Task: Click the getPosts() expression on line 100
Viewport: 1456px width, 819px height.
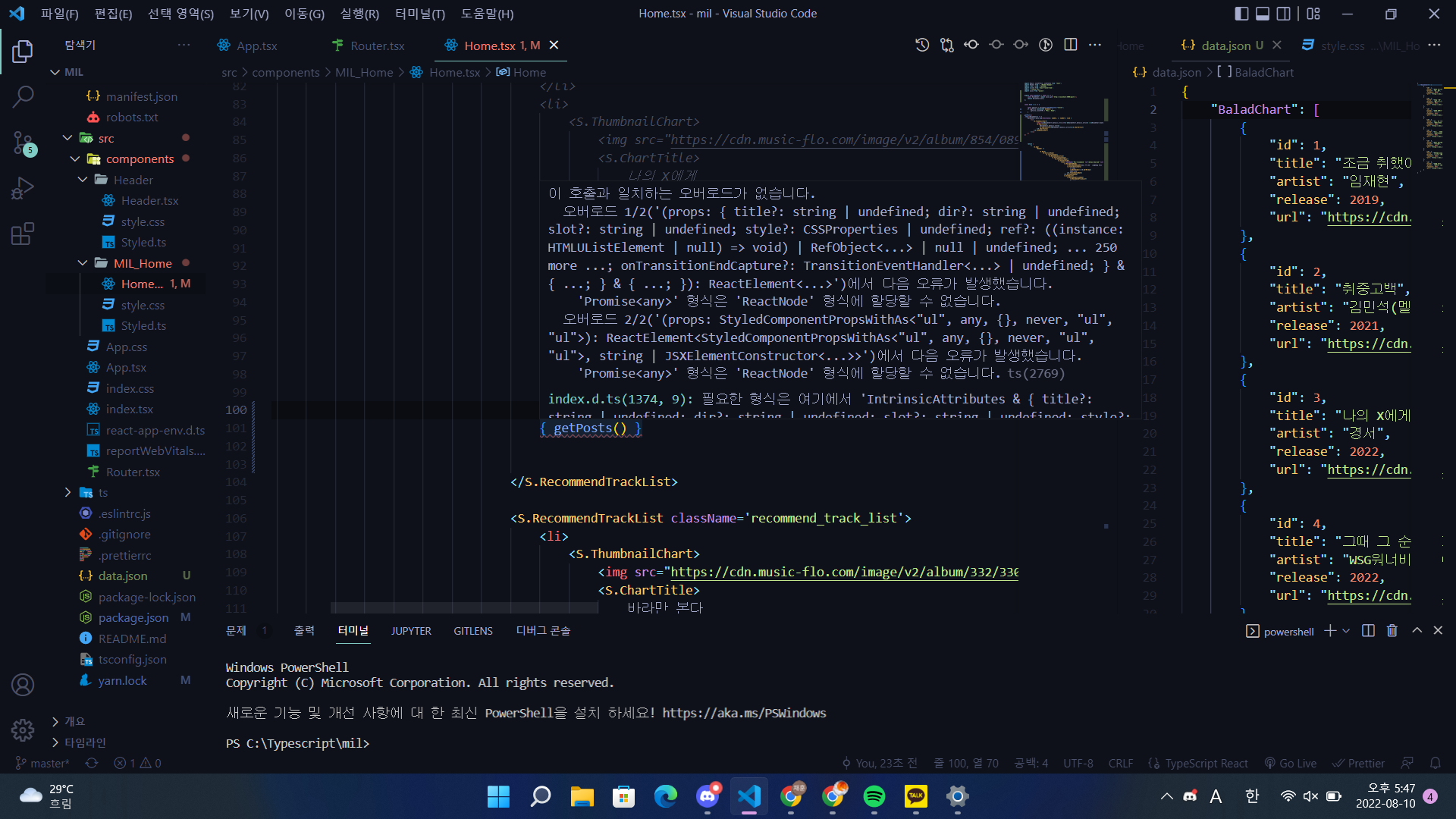Action: pyautogui.click(x=590, y=428)
